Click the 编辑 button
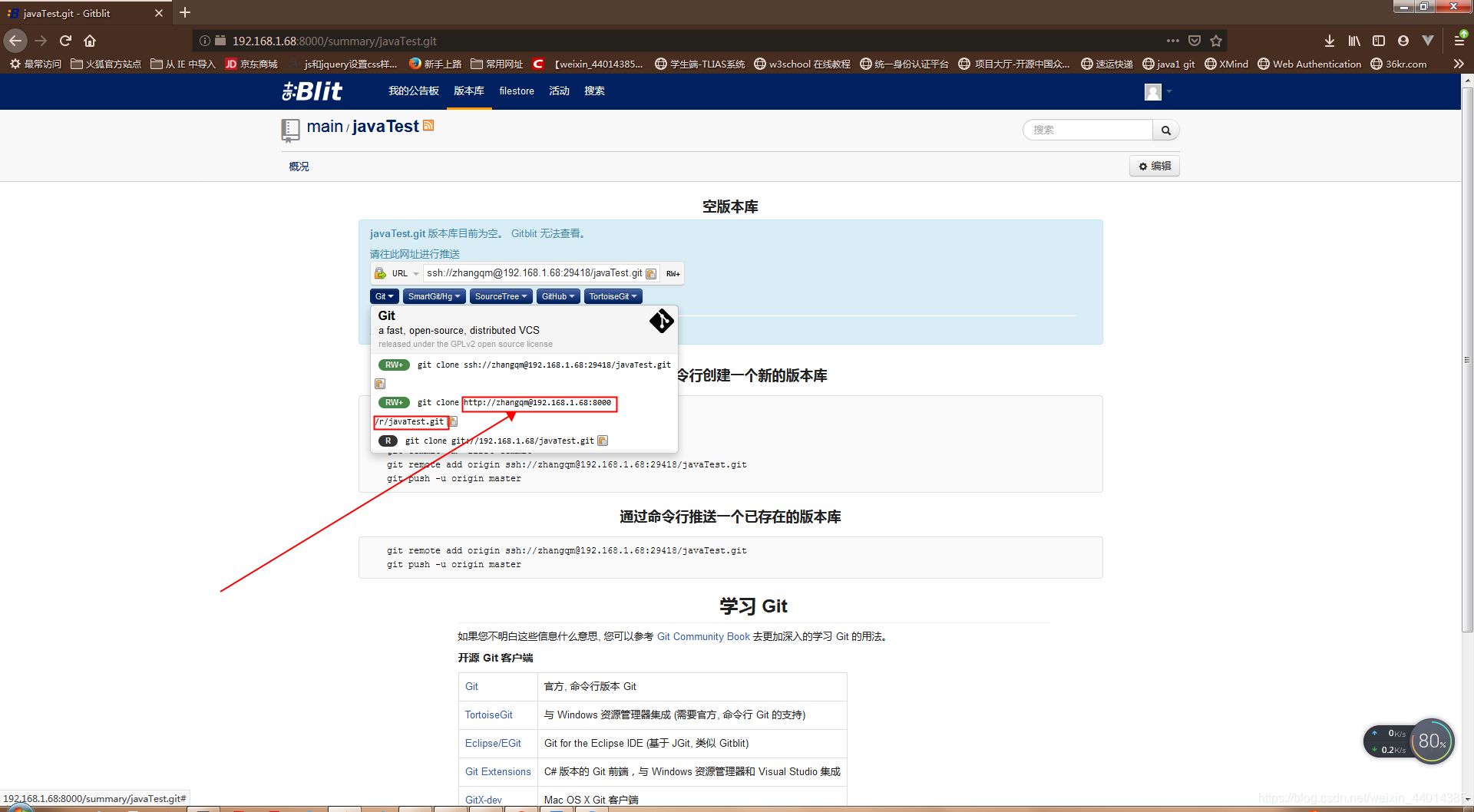This screenshot has width=1474, height=812. pos(1155,166)
